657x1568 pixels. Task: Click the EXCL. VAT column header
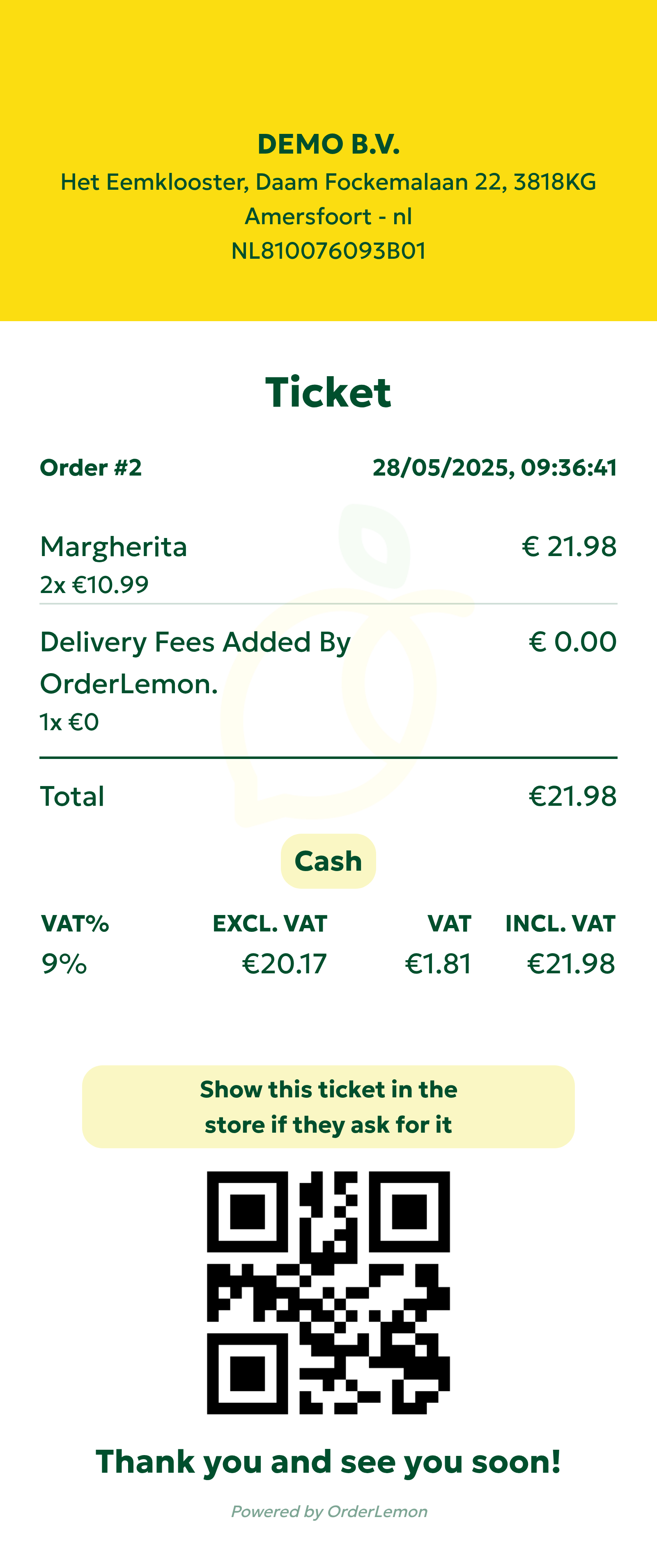pos(269,924)
